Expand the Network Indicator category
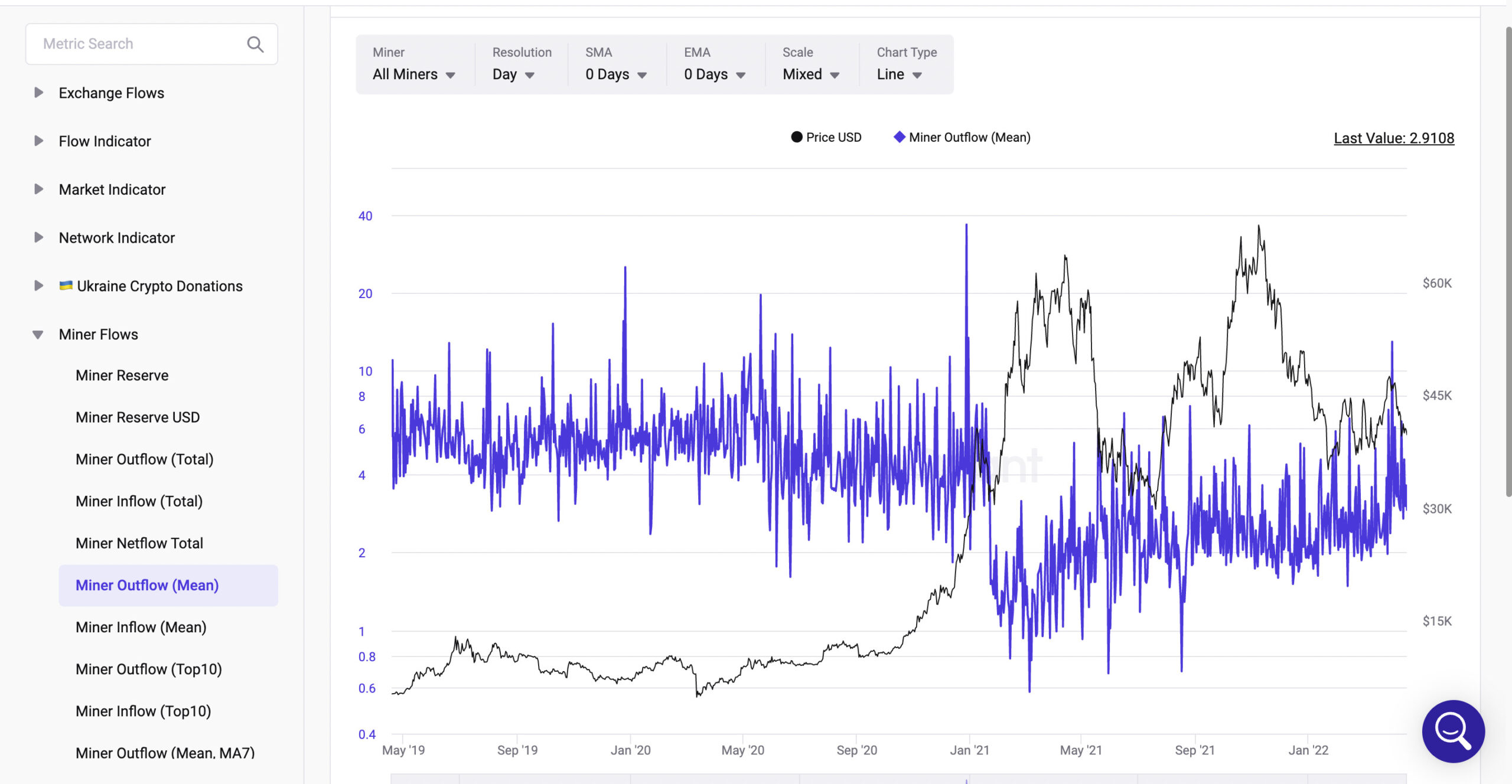Screen dimensions: 1512x784 pos(38,238)
